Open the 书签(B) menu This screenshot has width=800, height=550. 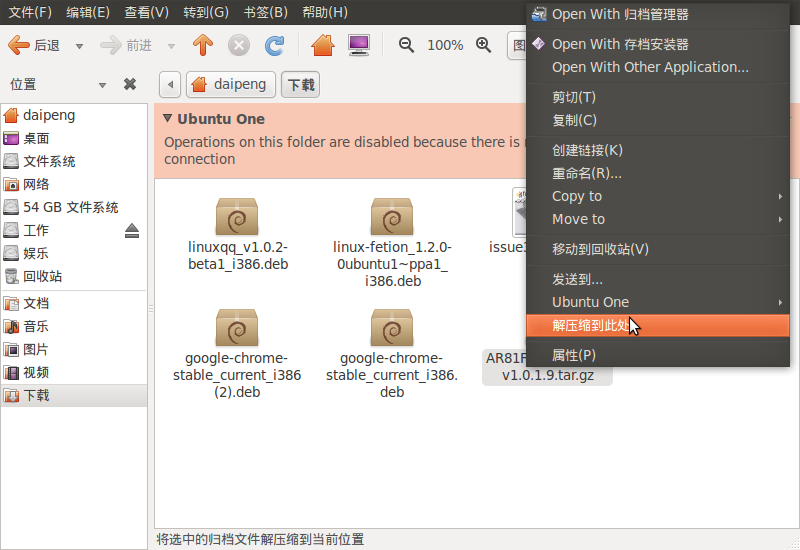pyautogui.click(x=265, y=12)
